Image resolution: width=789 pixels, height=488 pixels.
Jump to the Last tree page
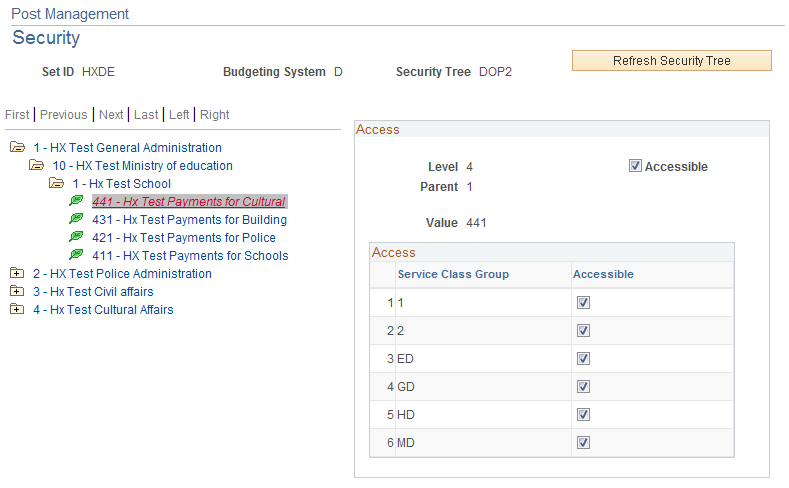[146, 115]
